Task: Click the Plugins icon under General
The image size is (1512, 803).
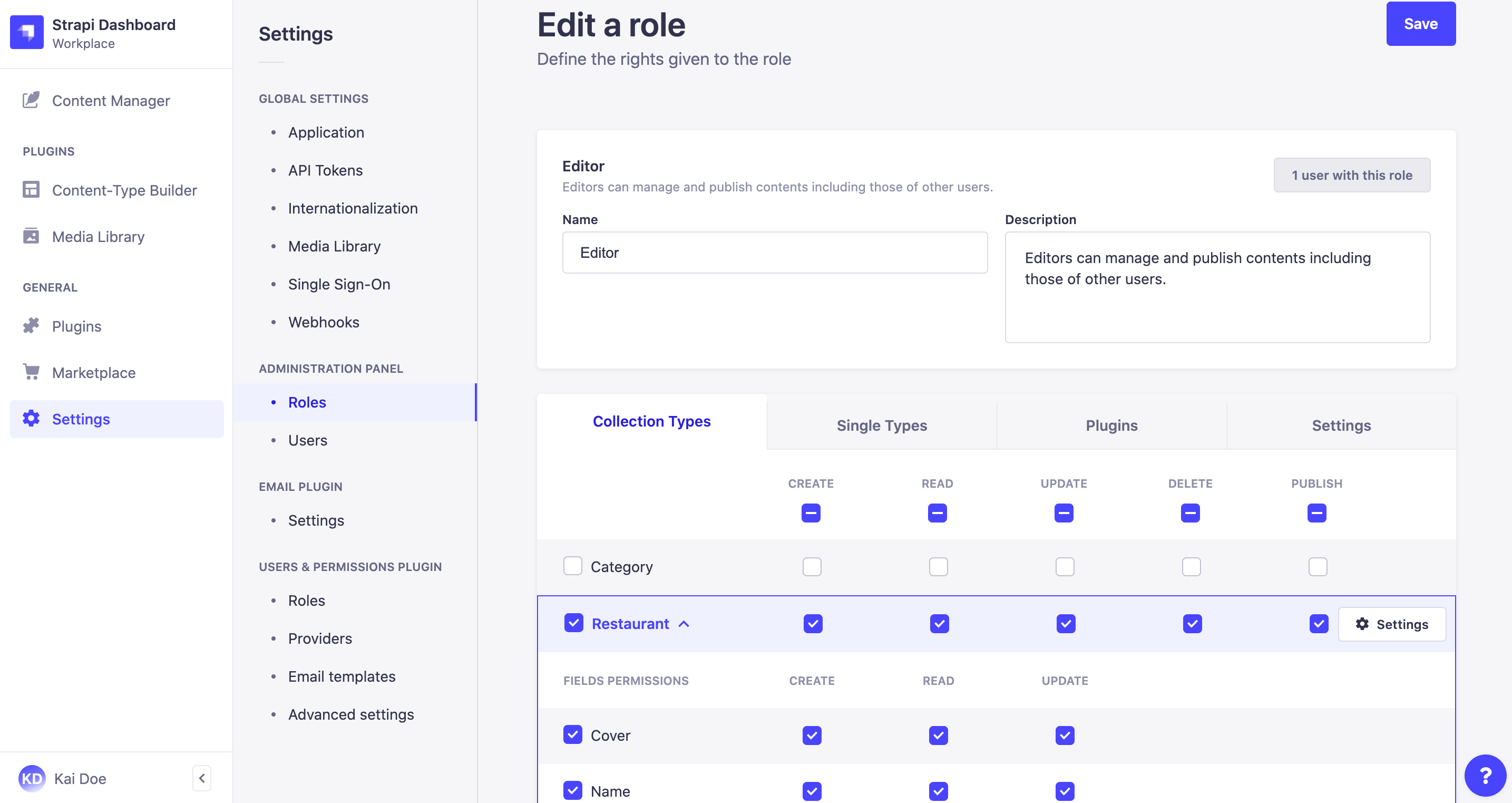Action: point(31,325)
